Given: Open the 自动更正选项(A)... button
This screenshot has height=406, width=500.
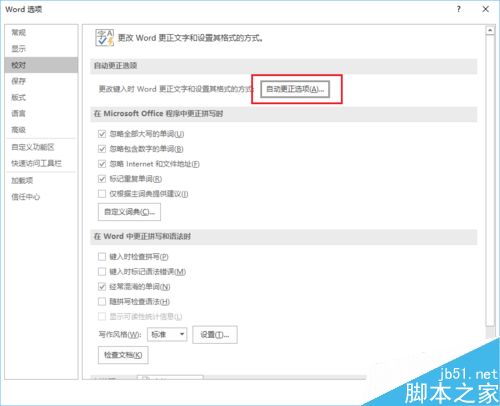Looking at the screenshot, I should [295, 89].
